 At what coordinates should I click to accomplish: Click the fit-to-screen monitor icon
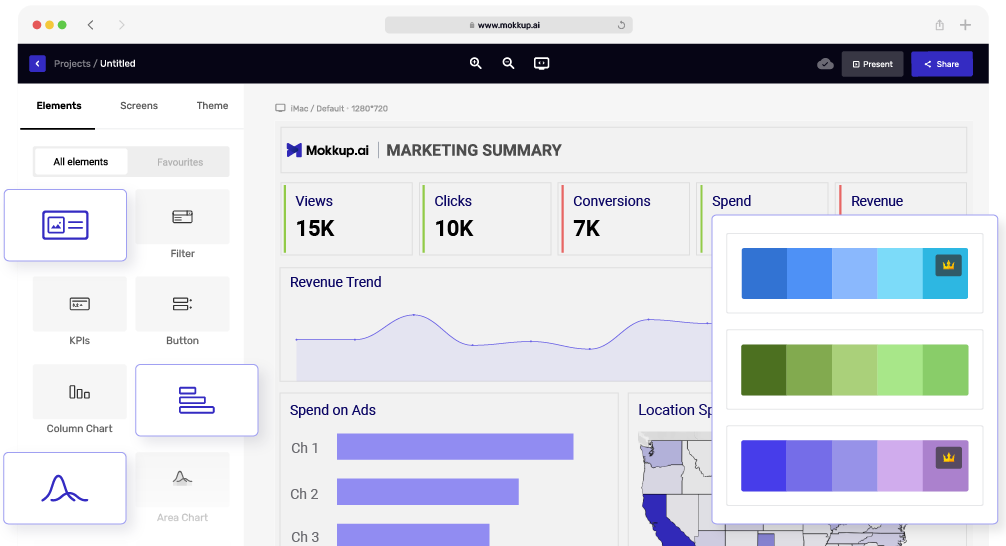tap(541, 63)
